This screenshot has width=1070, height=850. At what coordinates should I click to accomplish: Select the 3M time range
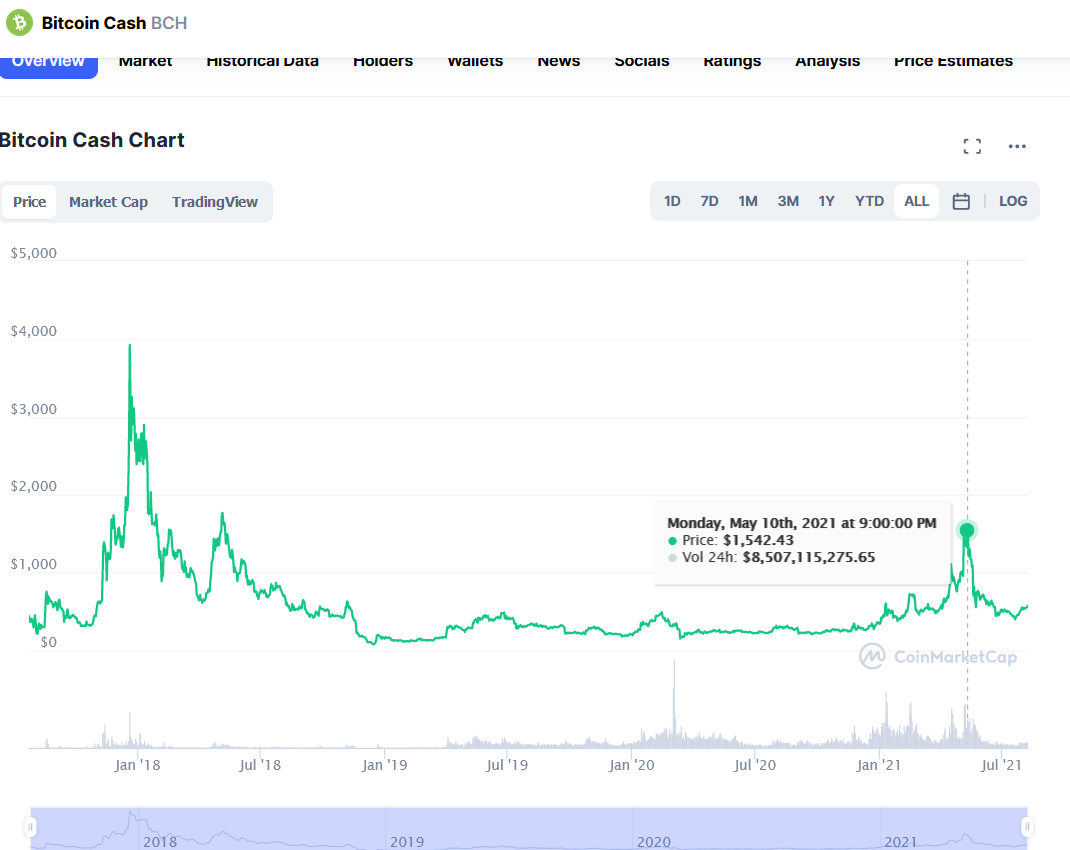click(x=788, y=201)
